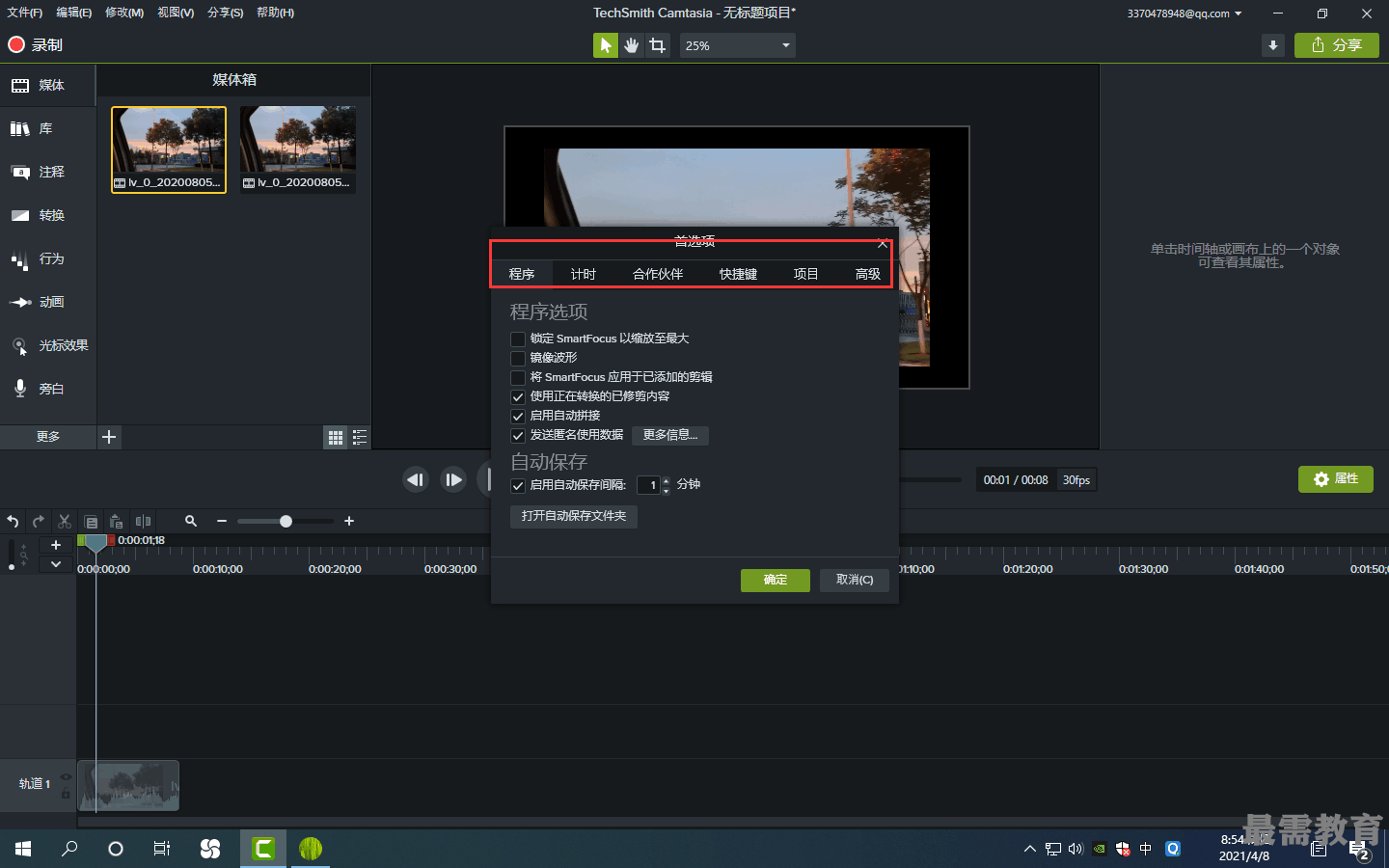Open the 旁白 Voice Narration panel
1389x868 pixels.
pos(47,389)
